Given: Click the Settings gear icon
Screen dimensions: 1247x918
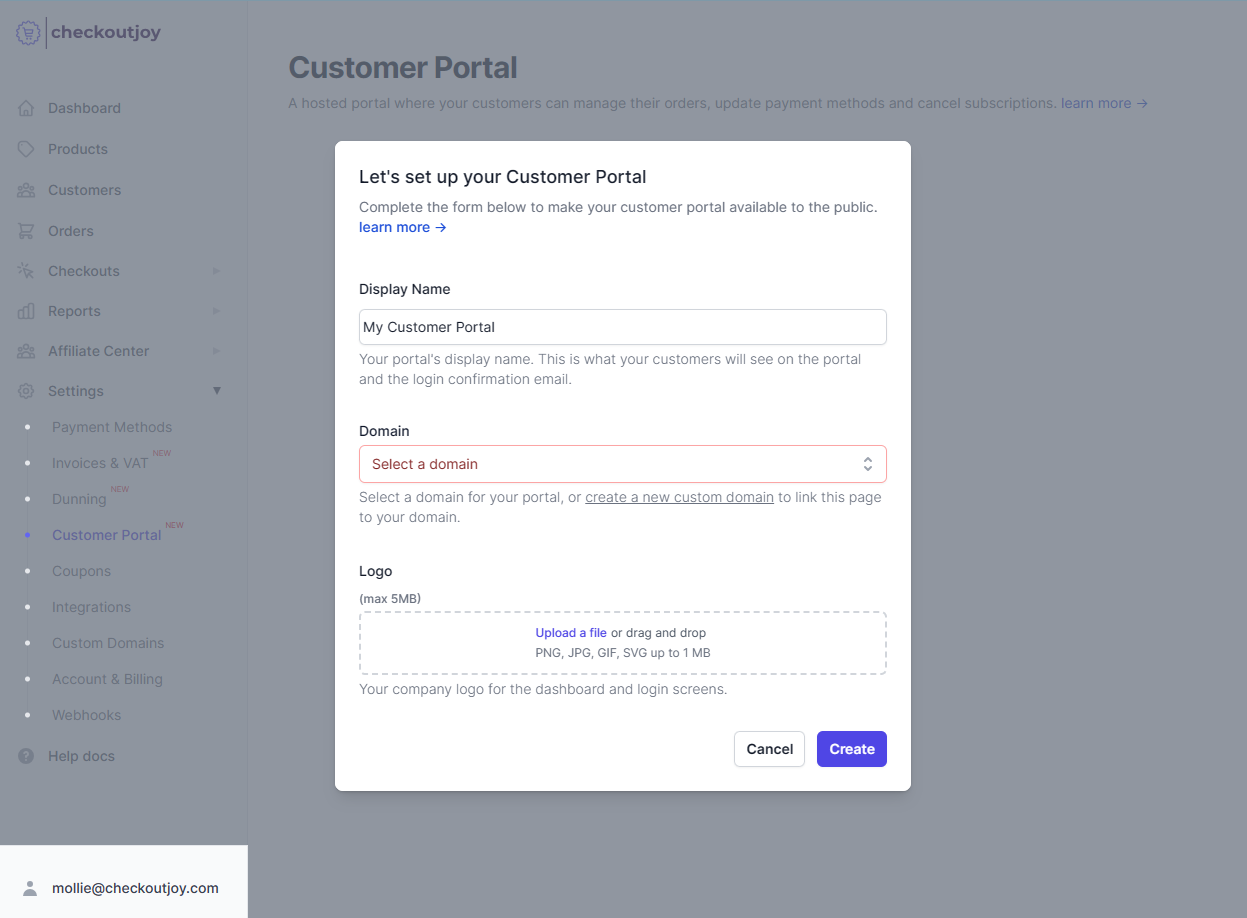Looking at the screenshot, I should (28, 390).
